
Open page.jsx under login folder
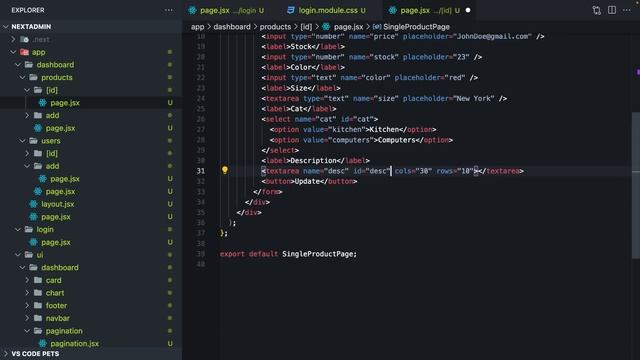tap(56, 242)
